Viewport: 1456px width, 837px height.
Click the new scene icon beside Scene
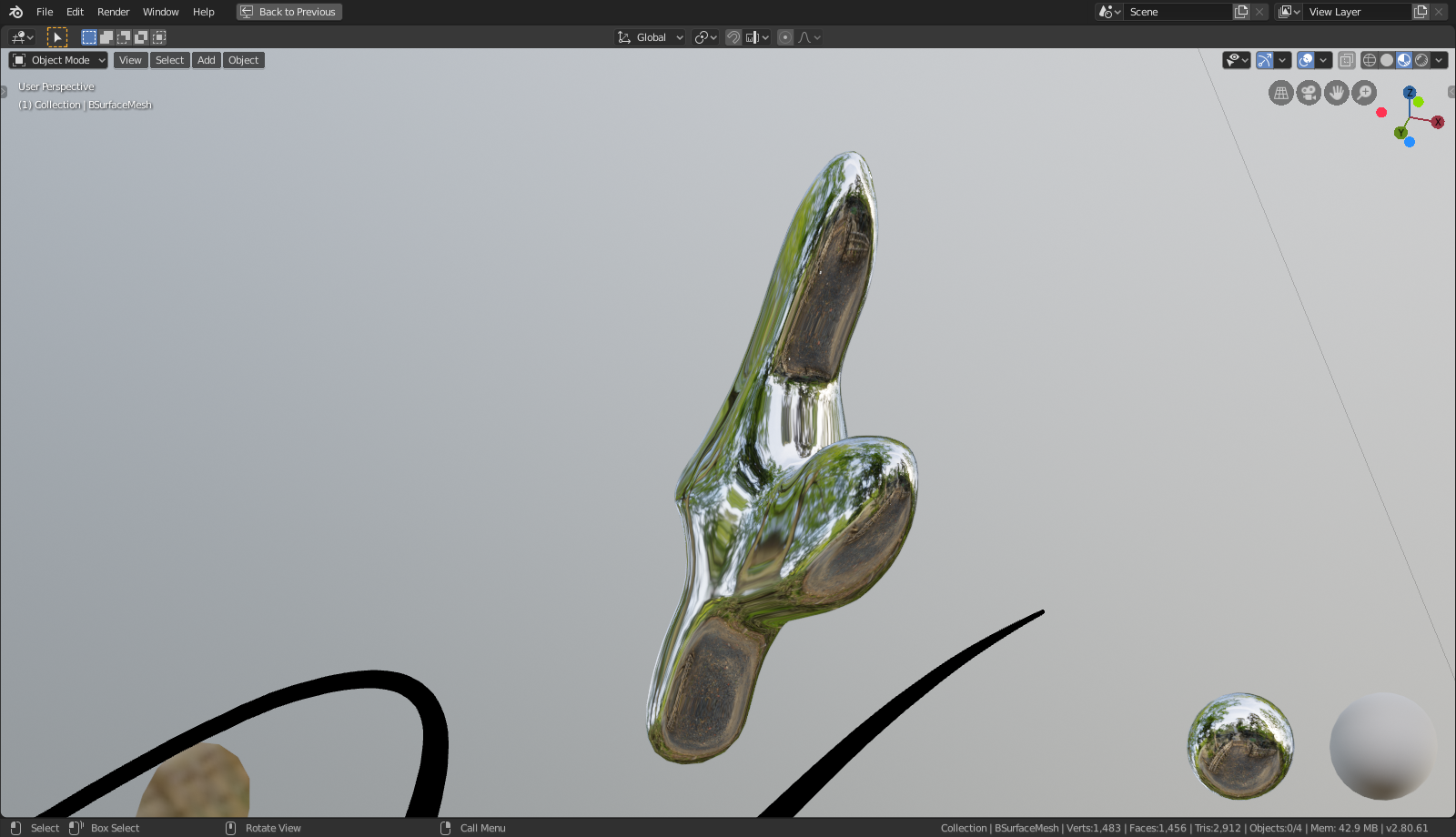(1241, 12)
